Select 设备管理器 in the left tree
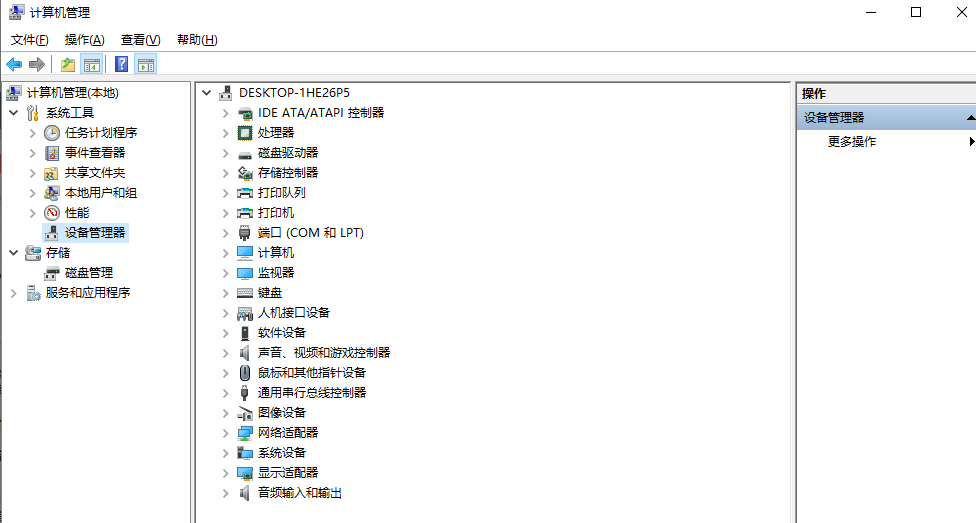 [x=95, y=233]
